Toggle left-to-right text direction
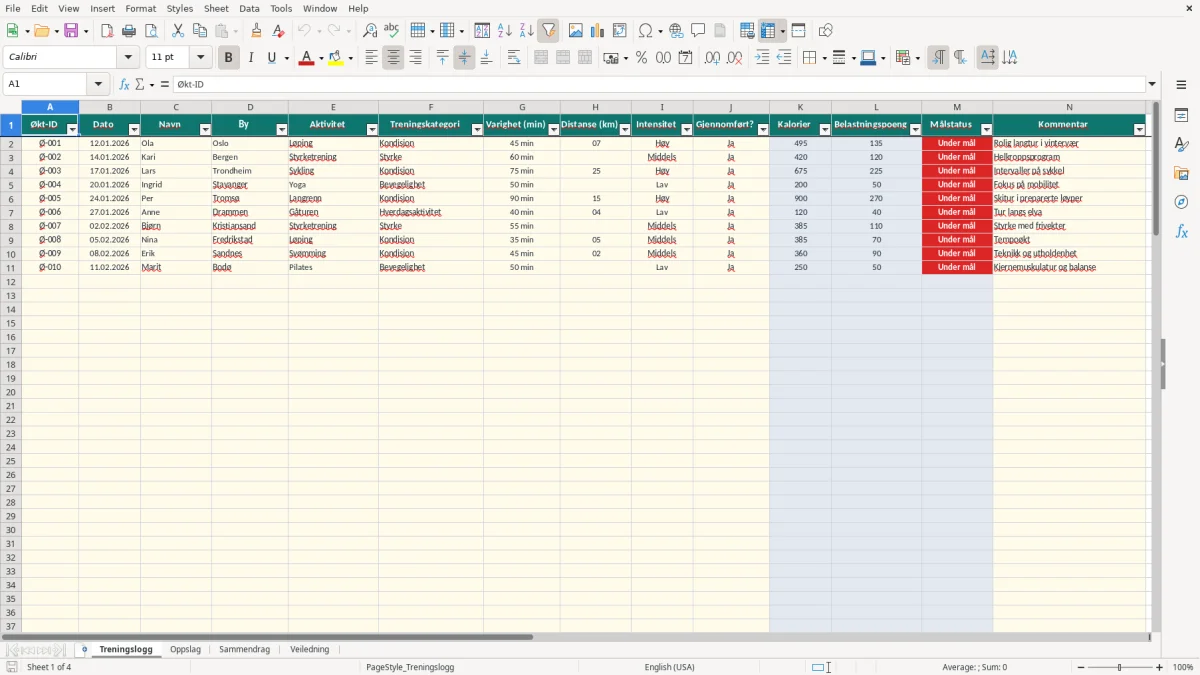Screen dimensions: 1200x675 [938, 58]
